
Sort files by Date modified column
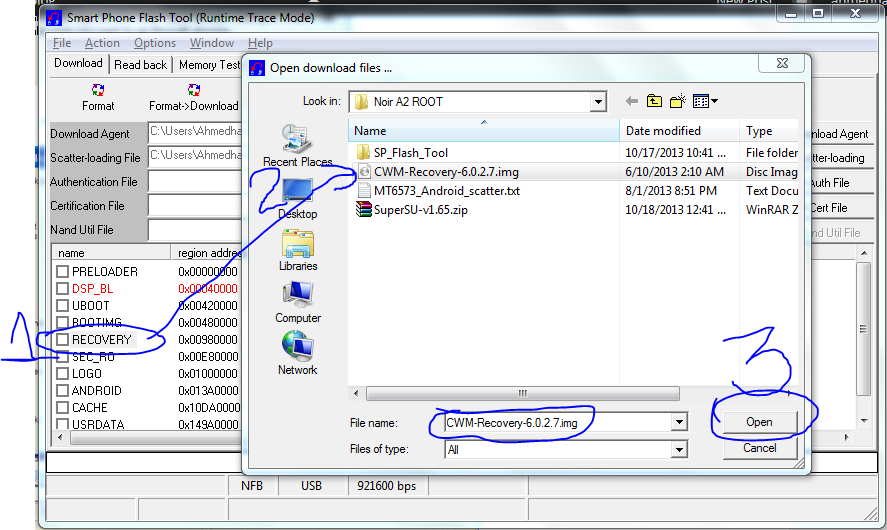[x=679, y=131]
